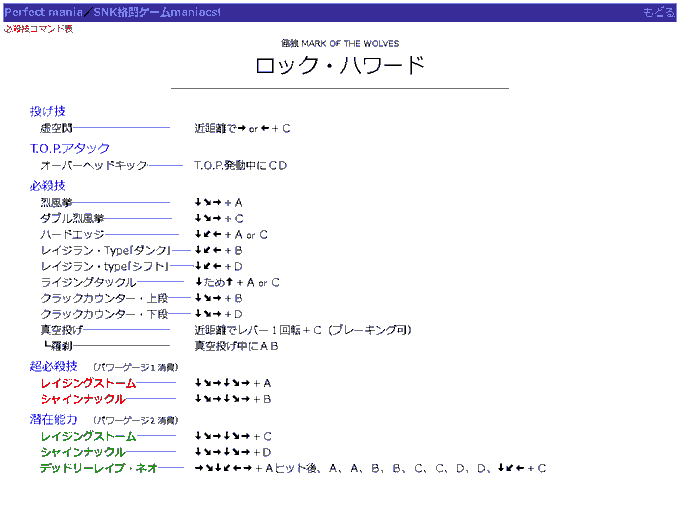
Task: Click the 潜在能力 section heading
Action: pyautogui.click(x=53, y=419)
